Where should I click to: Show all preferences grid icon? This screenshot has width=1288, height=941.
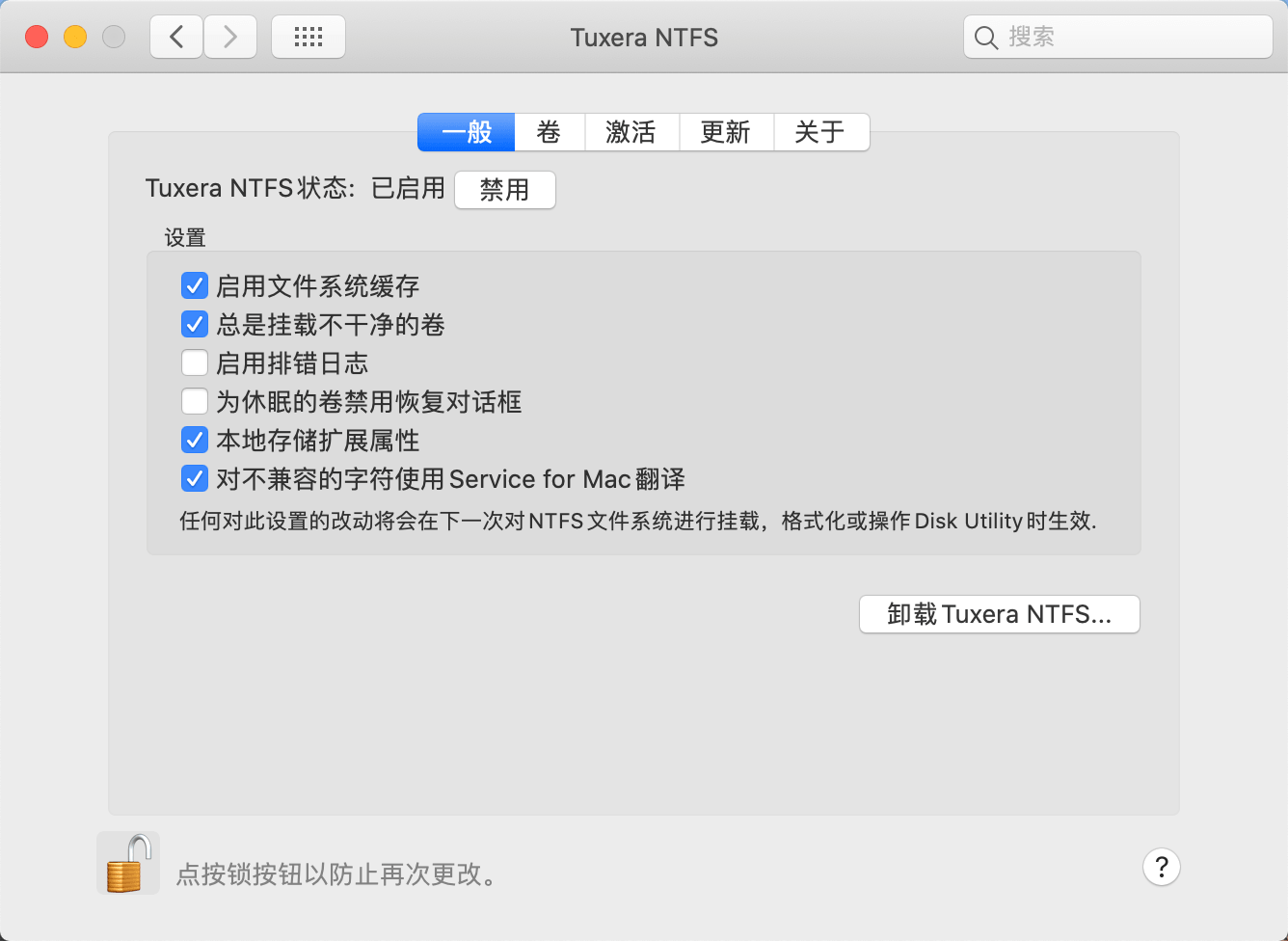pyautogui.click(x=309, y=38)
